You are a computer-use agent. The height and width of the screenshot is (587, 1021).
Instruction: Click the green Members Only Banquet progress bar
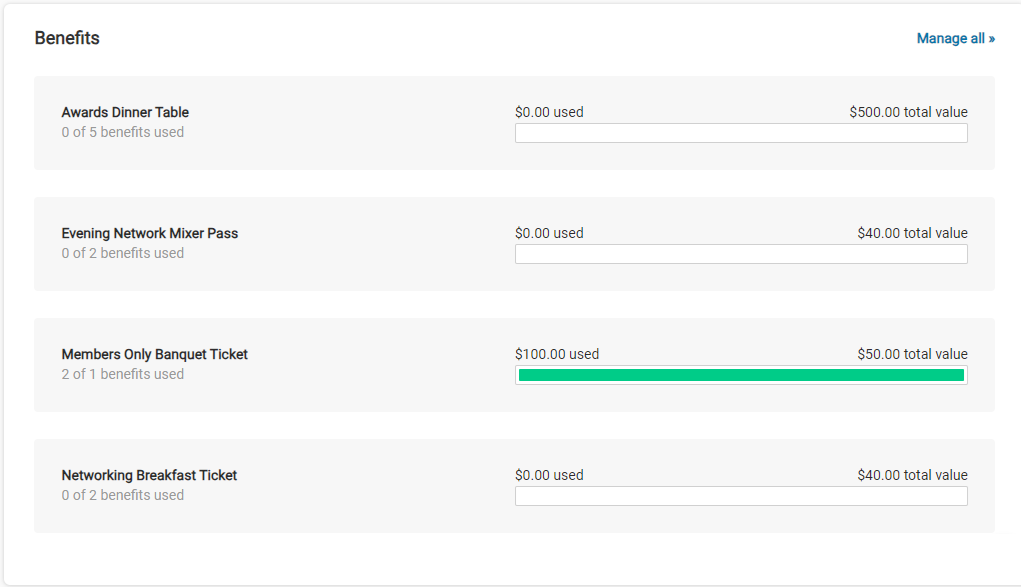(x=741, y=375)
